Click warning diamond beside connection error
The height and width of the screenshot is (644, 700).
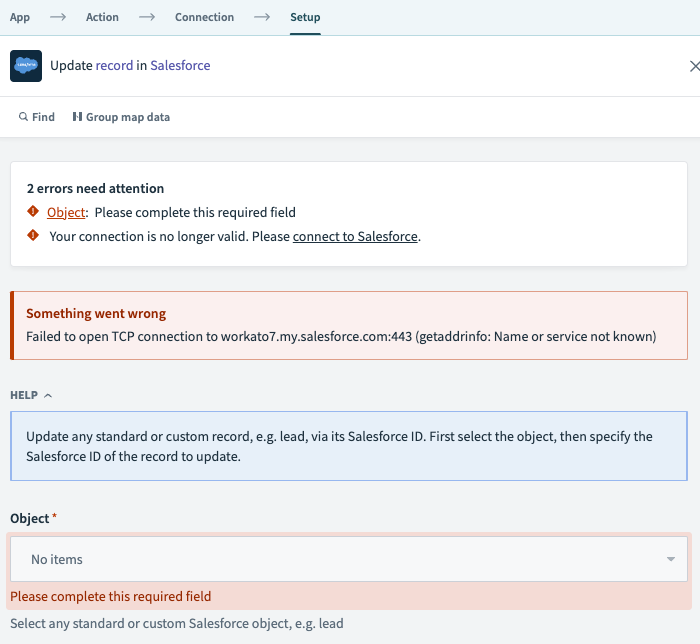click(33, 236)
